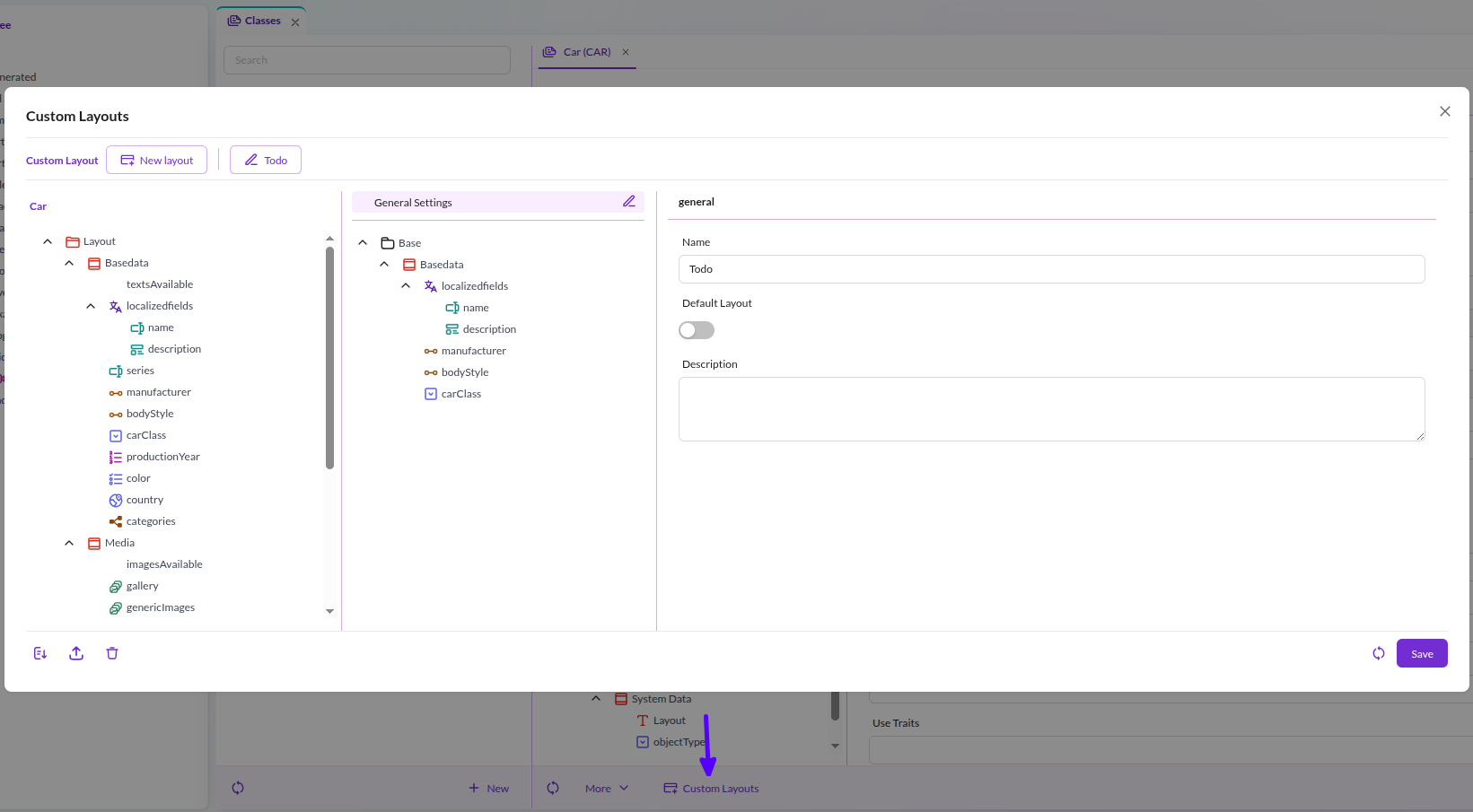Click the reload icon next to Save

(x=1379, y=653)
